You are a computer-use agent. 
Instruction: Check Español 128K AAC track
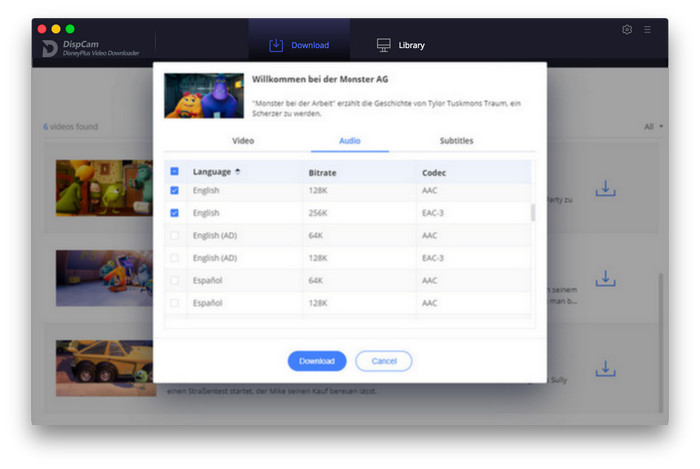pyautogui.click(x=175, y=303)
